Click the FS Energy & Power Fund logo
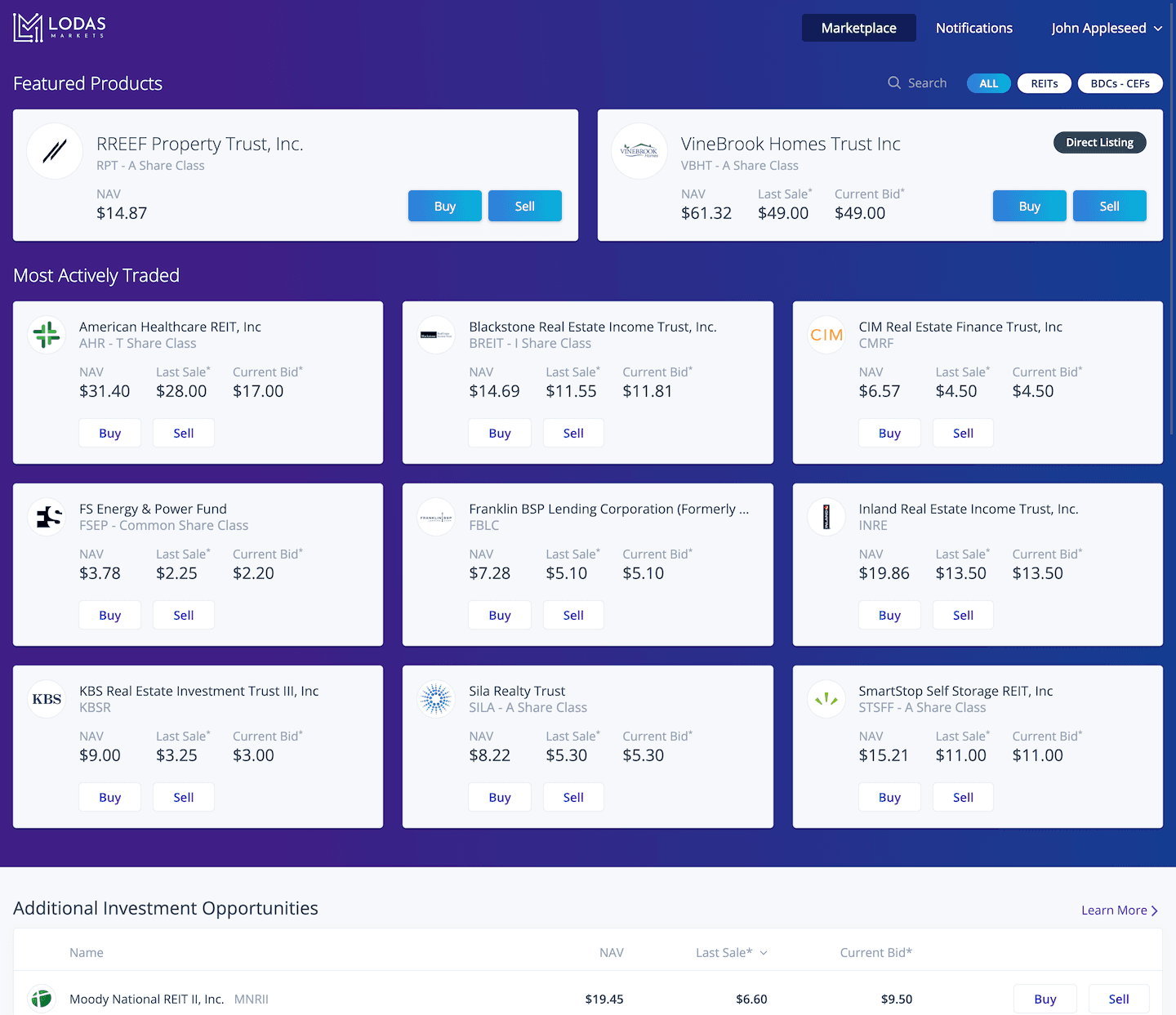Viewport: 1176px width, 1015px height. tap(47, 517)
